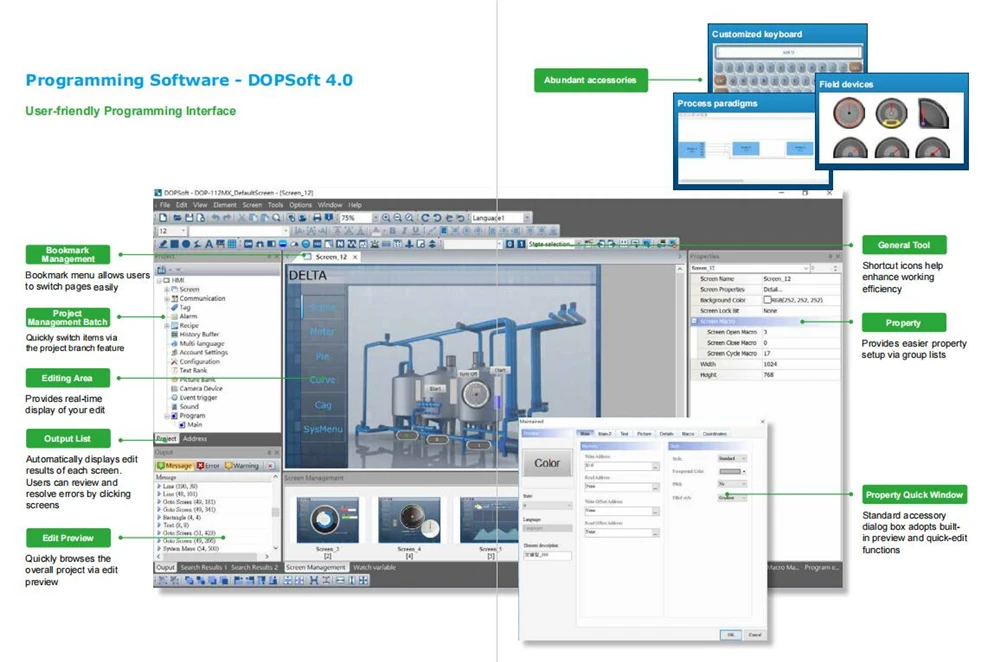Collapse the Screen Macro property group
Screen dimensions: 1000x662
(x=695, y=321)
